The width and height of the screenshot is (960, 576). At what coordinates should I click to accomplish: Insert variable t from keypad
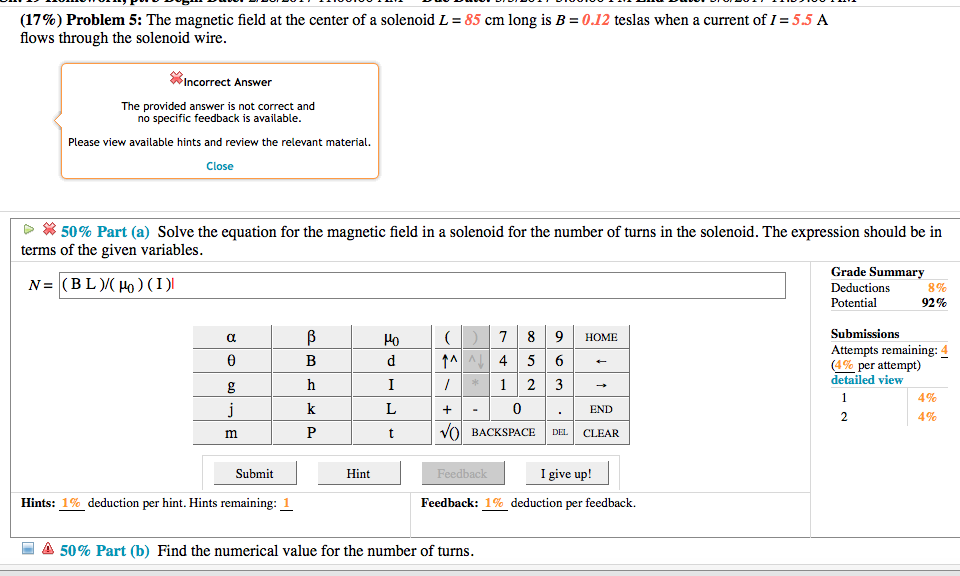click(x=391, y=433)
